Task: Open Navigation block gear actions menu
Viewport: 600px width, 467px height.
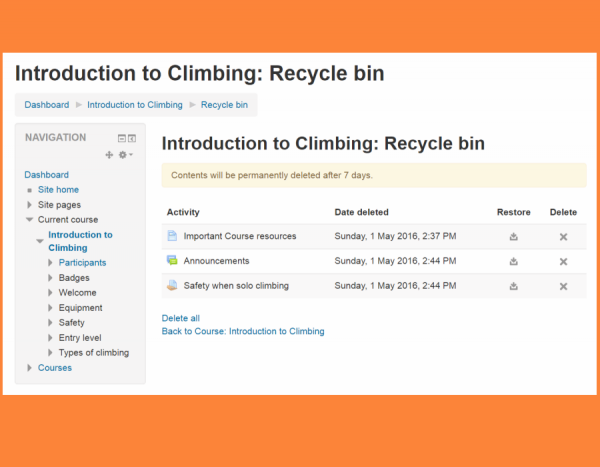Action: point(126,155)
